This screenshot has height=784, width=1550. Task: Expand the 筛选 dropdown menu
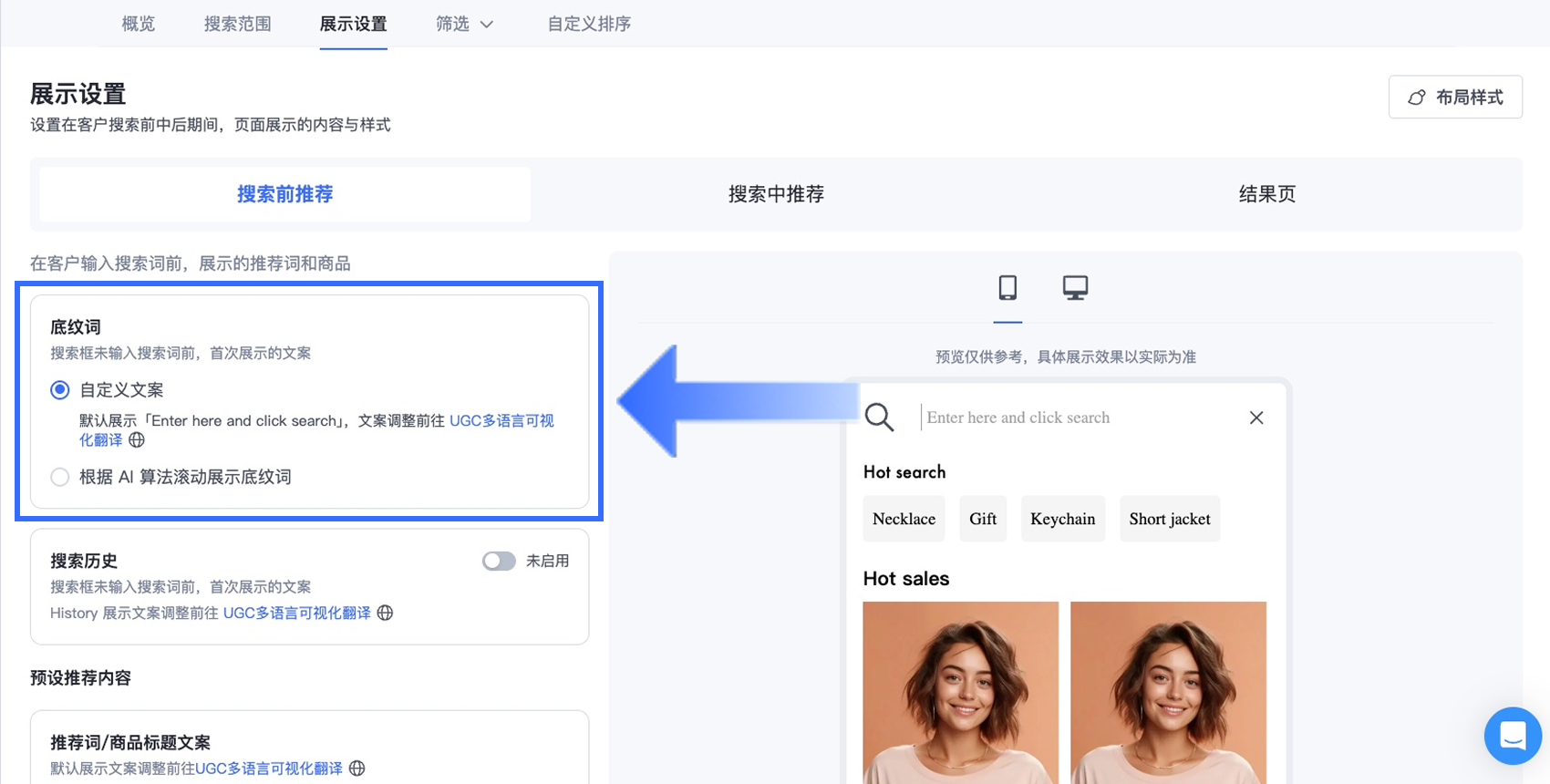(x=464, y=24)
